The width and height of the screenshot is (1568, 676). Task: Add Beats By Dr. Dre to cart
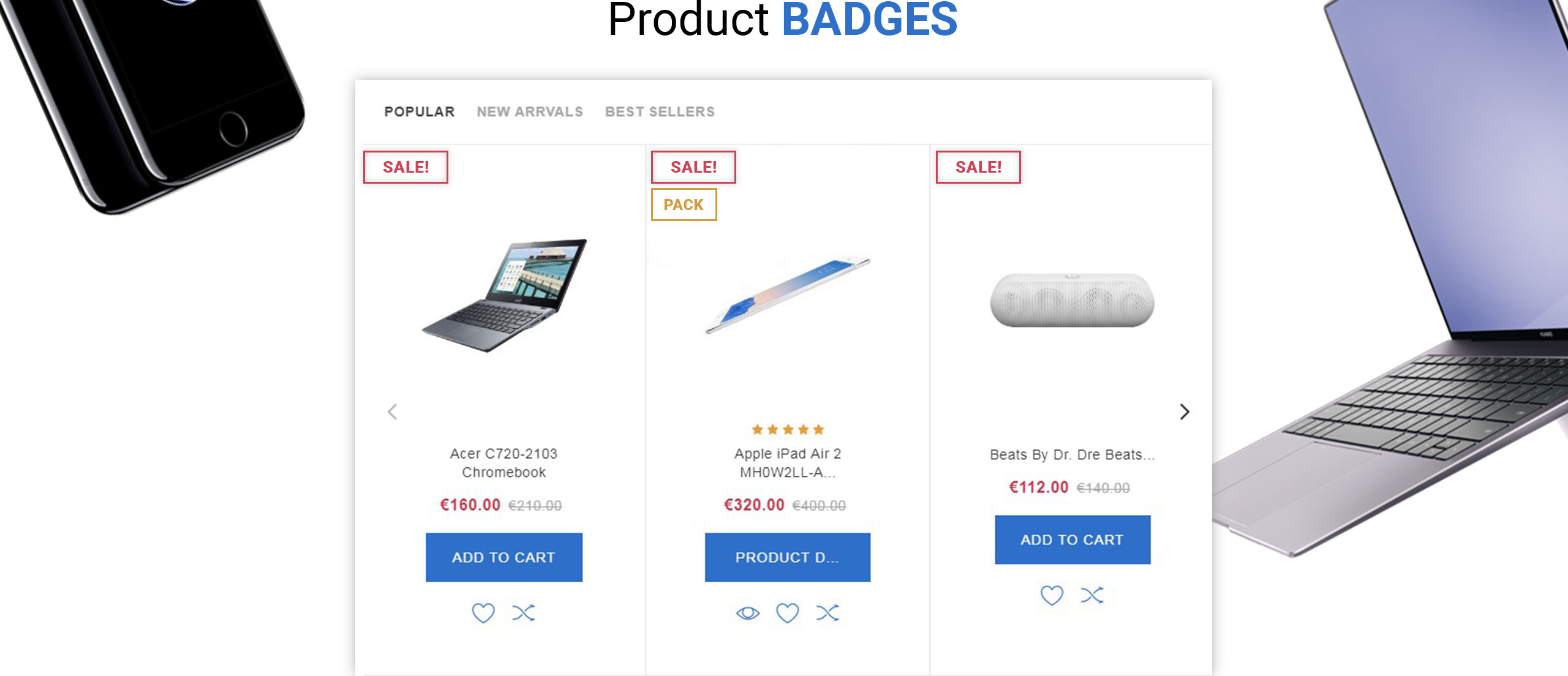pos(1072,539)
